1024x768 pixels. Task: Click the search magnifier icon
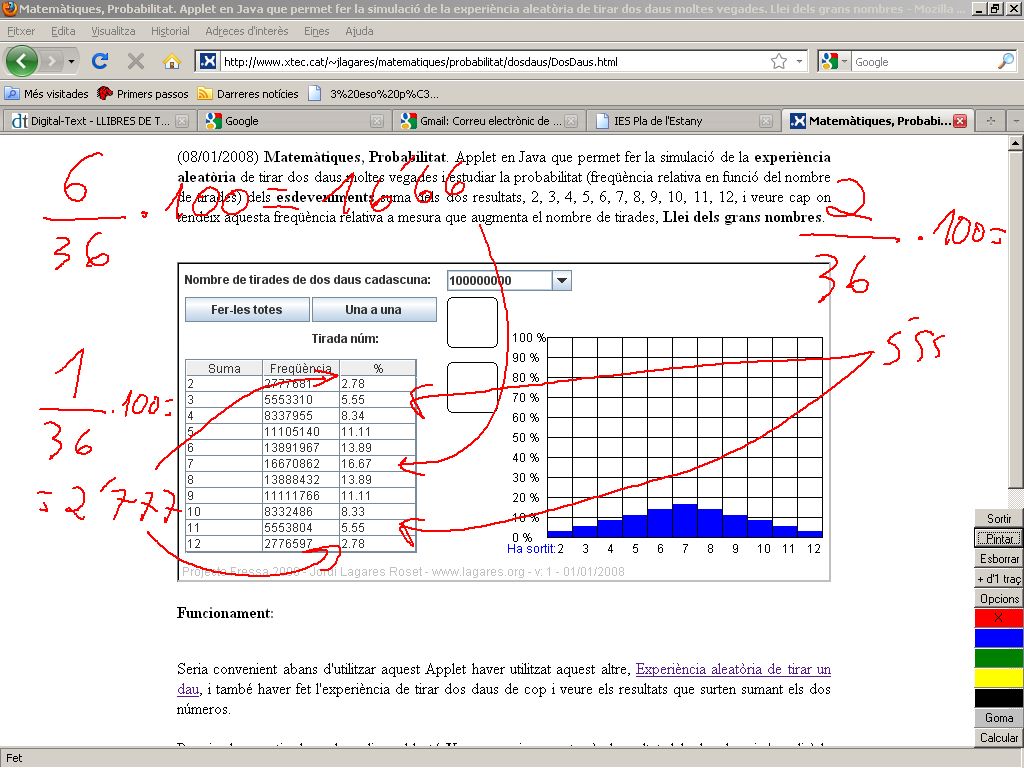tap(1005, 62)
